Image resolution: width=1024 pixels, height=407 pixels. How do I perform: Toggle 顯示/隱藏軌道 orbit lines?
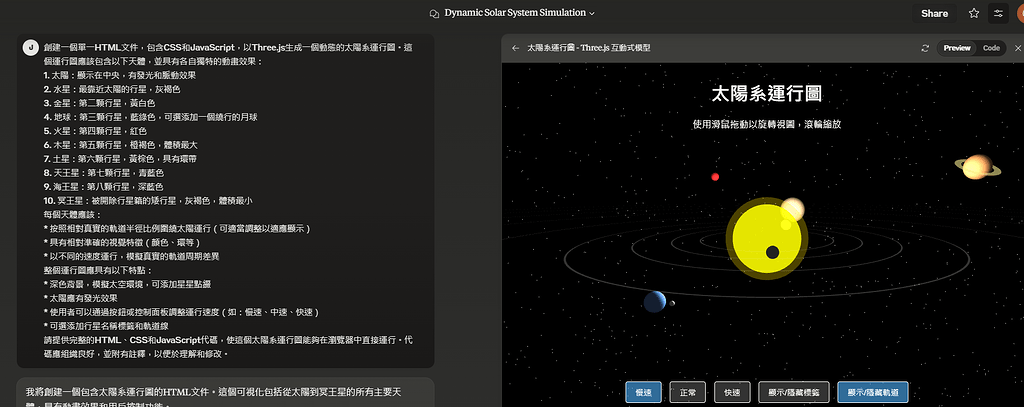(x=872, y=393)
